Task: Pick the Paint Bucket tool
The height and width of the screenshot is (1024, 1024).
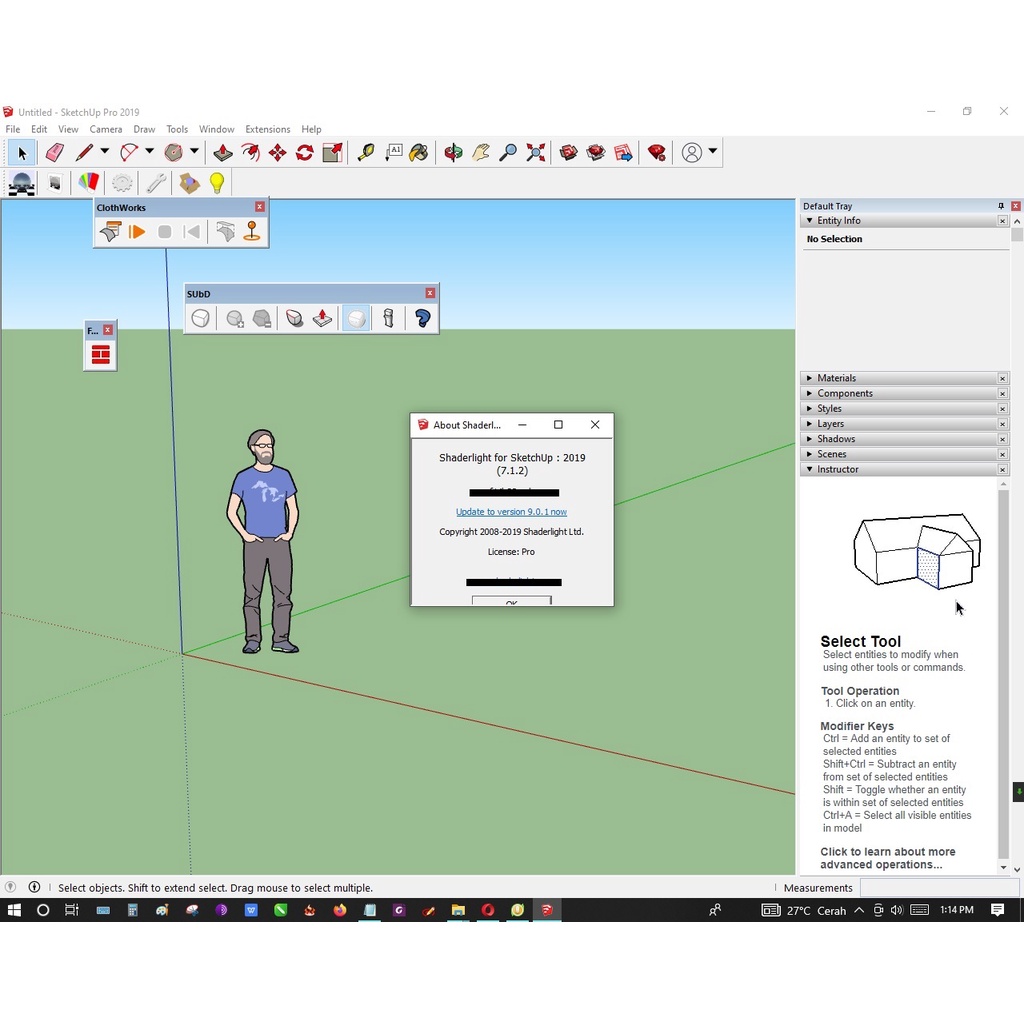Action: 419,152
